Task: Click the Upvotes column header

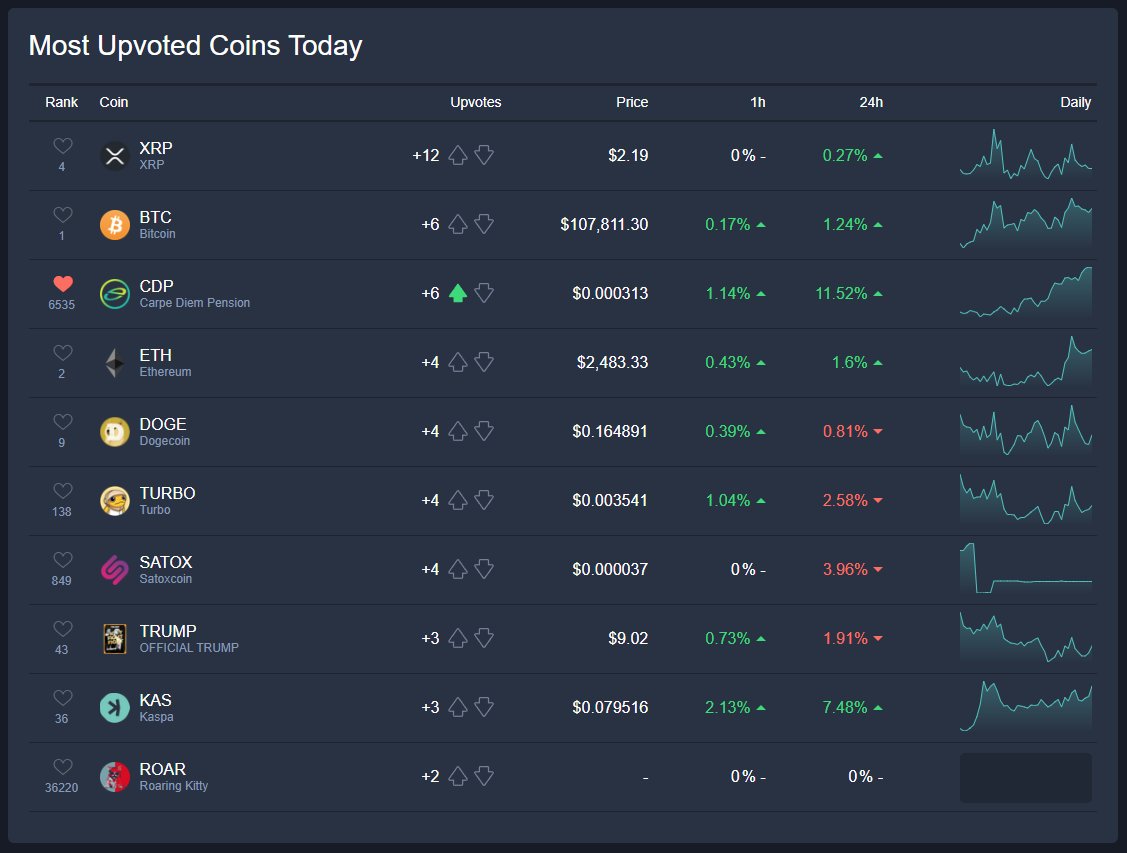Action: [476, 102]
